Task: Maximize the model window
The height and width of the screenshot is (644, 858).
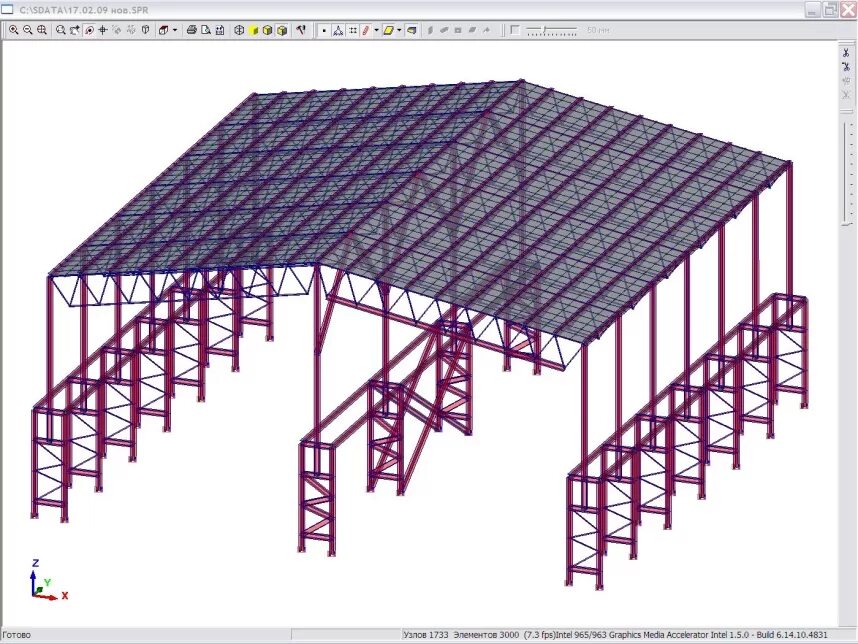Action: point(830,9)
